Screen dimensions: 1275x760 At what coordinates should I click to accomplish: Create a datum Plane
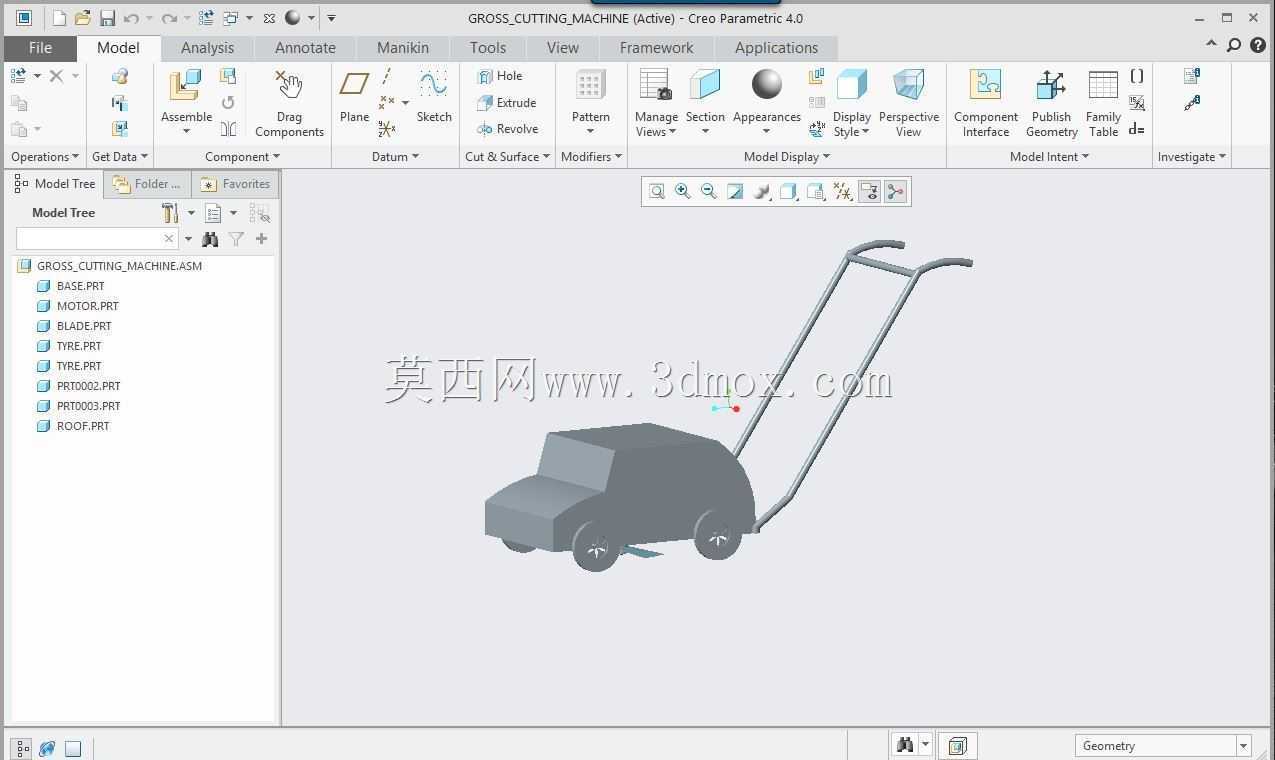pos(354,96)
